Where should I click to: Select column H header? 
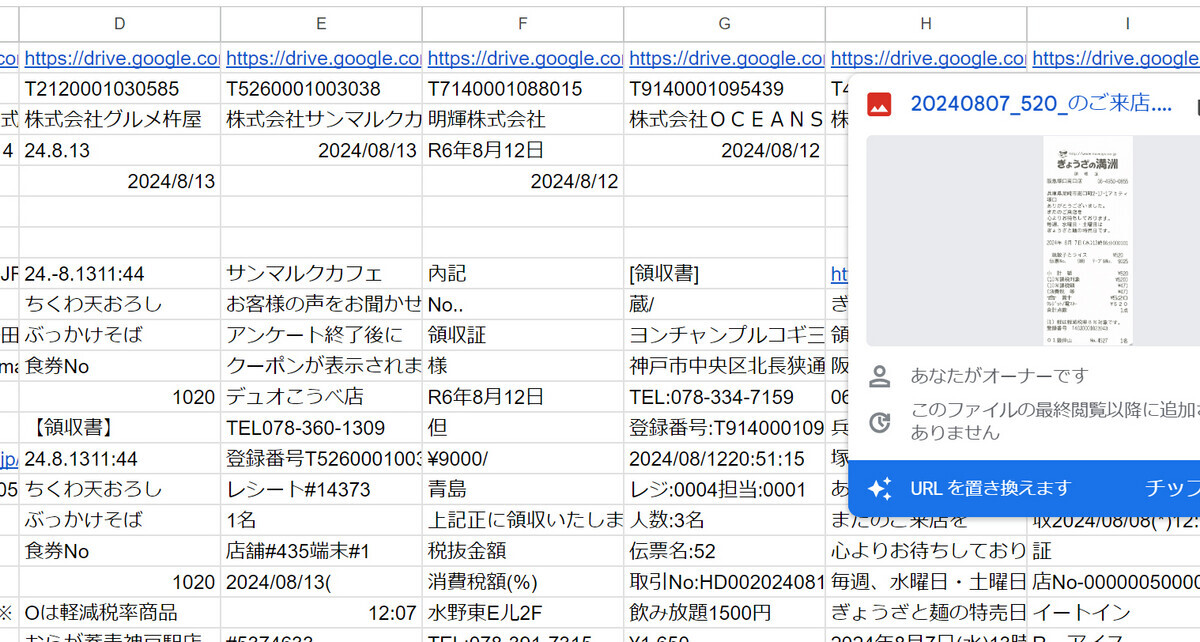tap(926, 23)
